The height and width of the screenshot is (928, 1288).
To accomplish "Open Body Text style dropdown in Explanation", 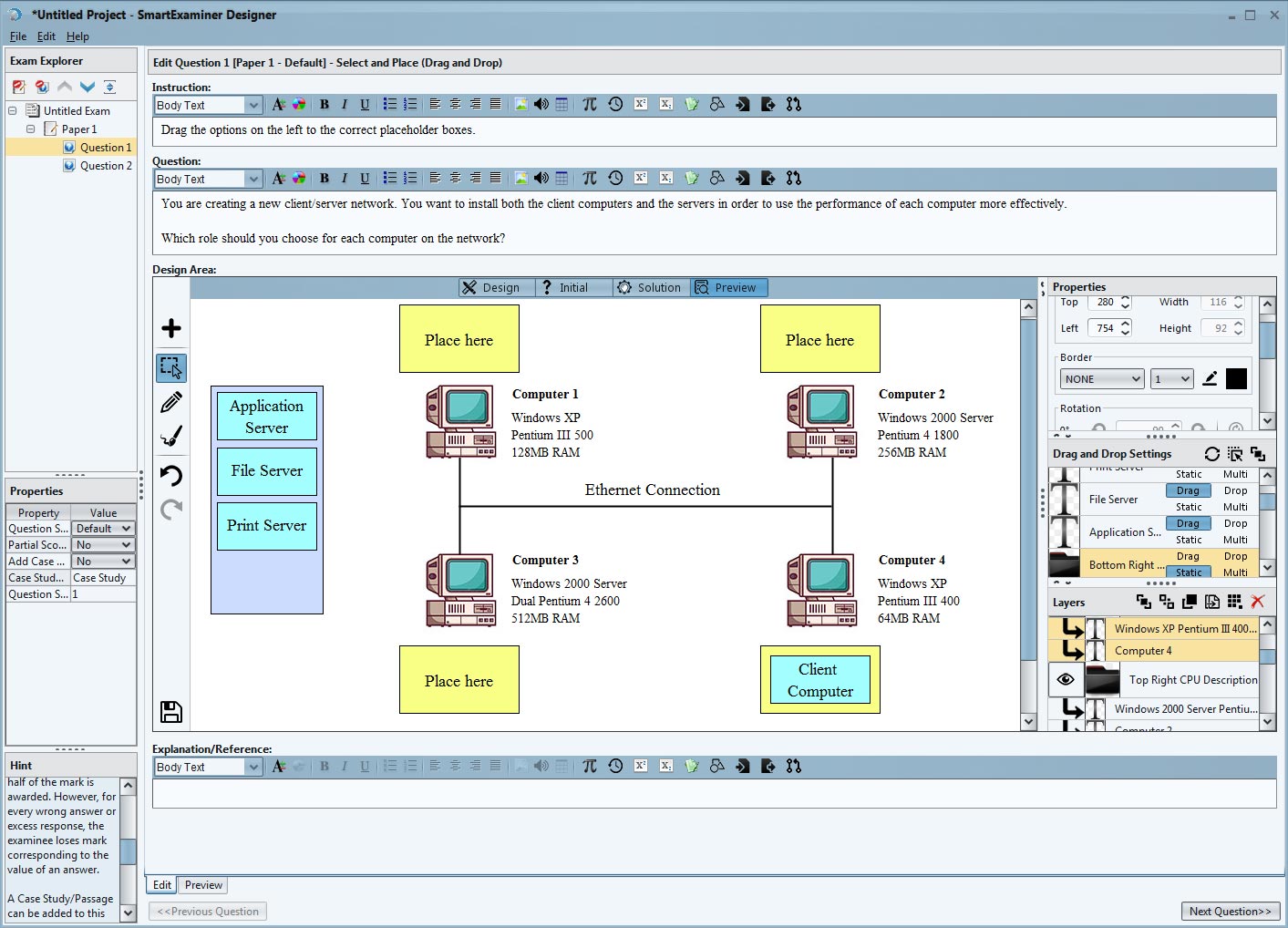I will 253,767.
